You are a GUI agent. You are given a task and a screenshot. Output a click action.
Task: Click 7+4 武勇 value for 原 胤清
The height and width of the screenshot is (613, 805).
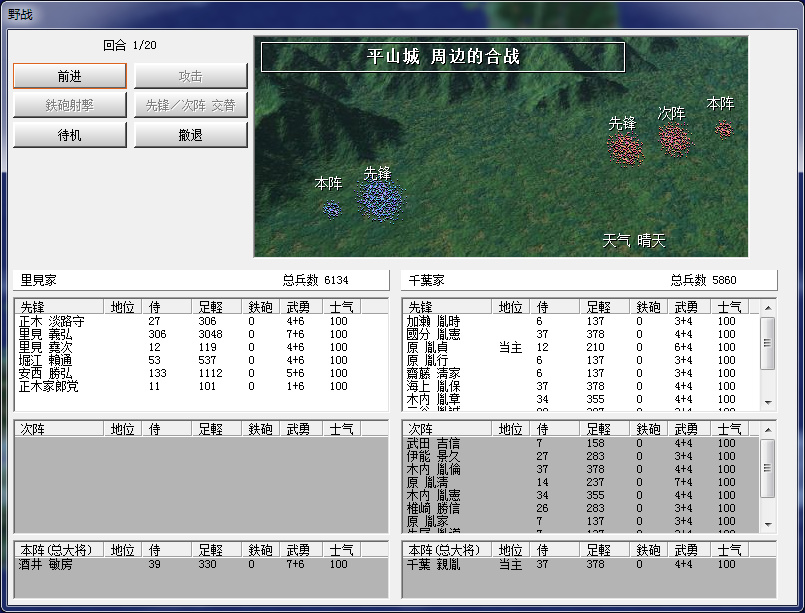click(683, 482)
